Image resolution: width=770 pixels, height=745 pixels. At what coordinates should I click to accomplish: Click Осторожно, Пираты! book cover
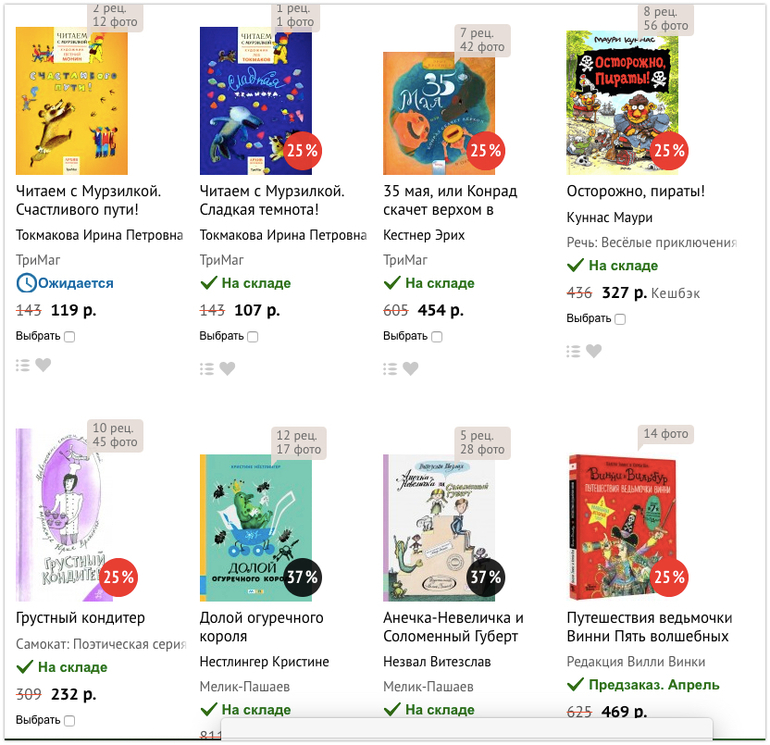622,102
